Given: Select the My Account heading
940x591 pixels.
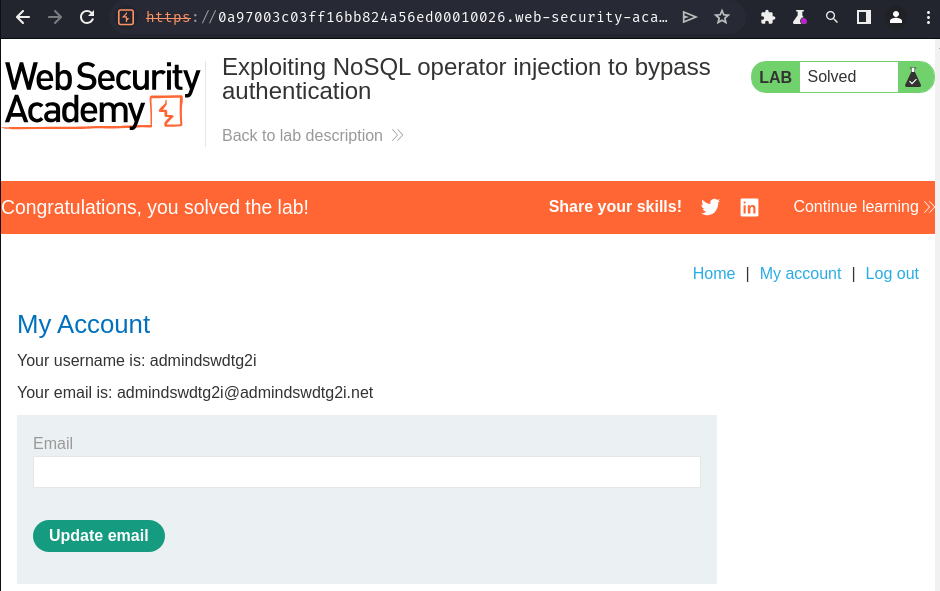Looking at the screenshot, I should tap(83, 324).
